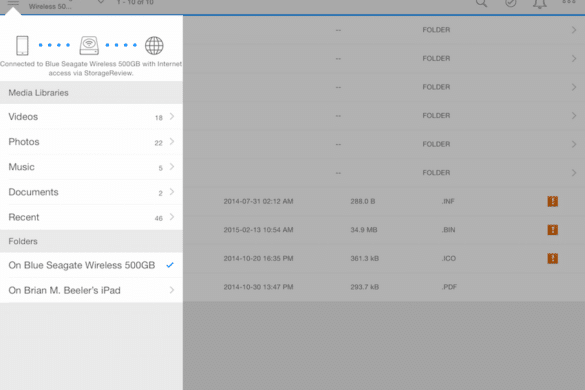
Task: Tap the 361.3 kB size value
Action: (x=365, y=259)
